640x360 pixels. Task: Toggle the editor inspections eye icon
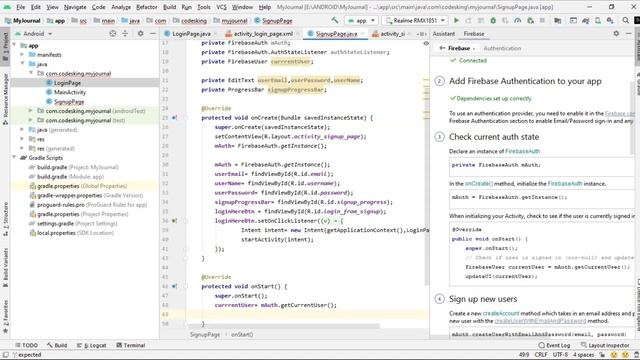[x=426, y=43]
